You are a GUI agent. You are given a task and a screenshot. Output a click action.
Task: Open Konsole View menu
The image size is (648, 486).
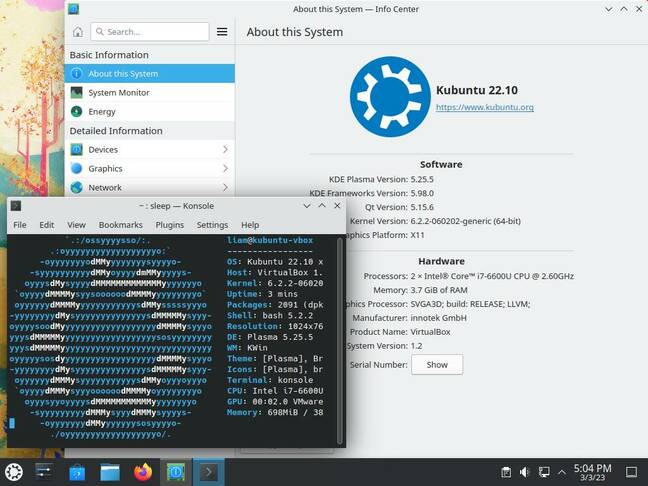[x=76, y=225]
